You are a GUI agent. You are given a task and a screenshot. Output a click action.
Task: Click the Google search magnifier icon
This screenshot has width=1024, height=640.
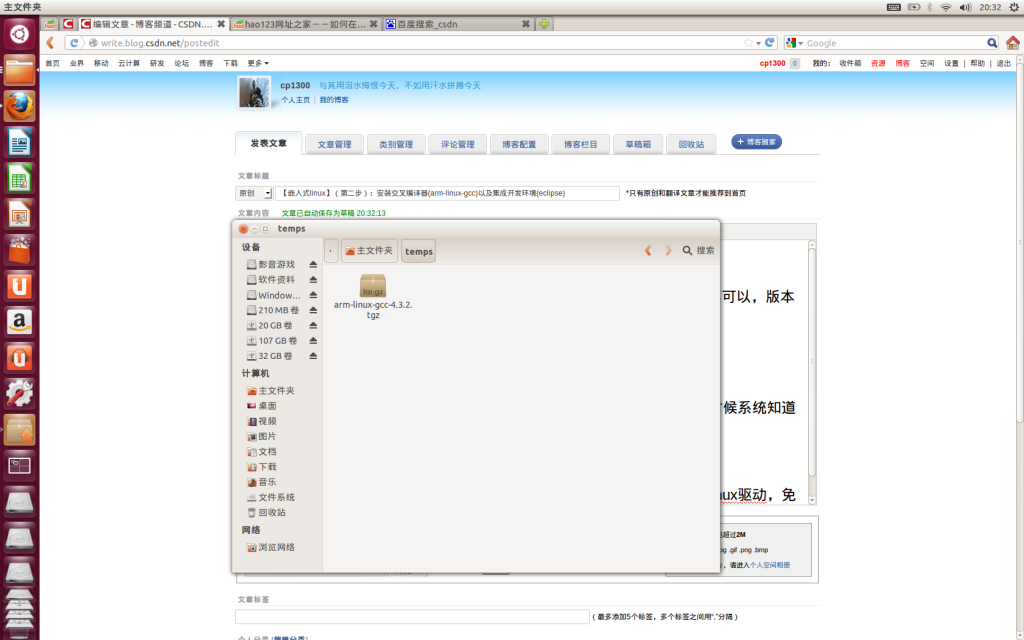tap(992, 42)
